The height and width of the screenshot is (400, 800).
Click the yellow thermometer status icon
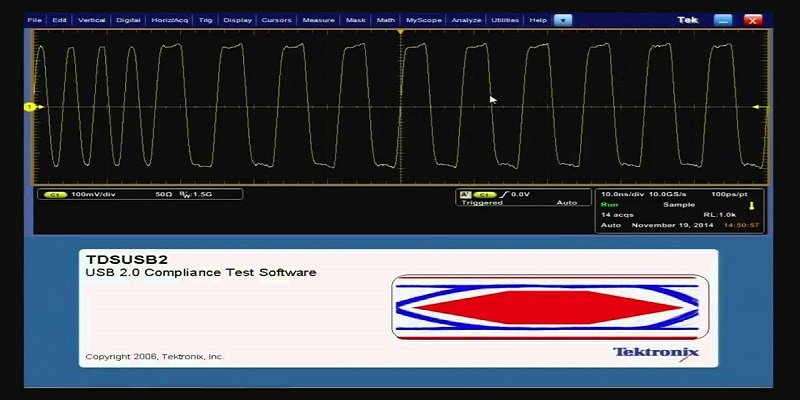[x=752, y=206]
